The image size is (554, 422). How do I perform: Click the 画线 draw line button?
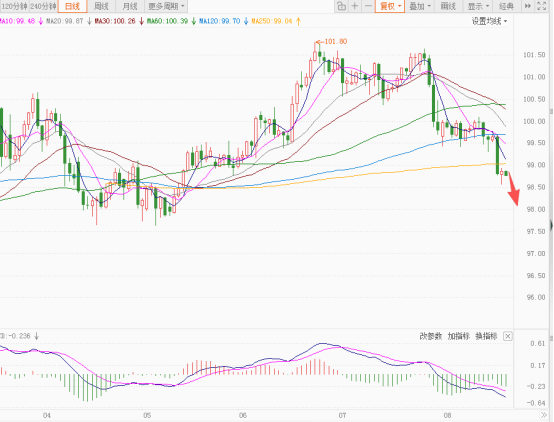tap(448, 6)
